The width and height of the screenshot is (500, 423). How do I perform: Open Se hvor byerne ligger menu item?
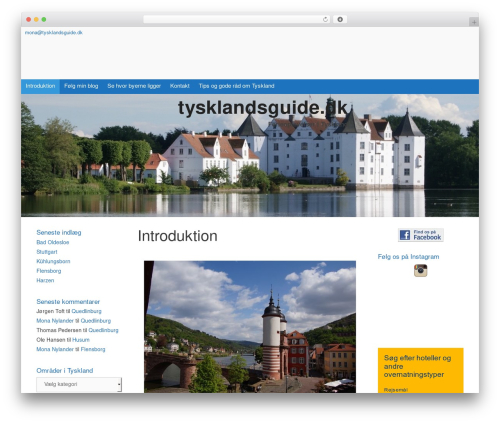point(134,86)
